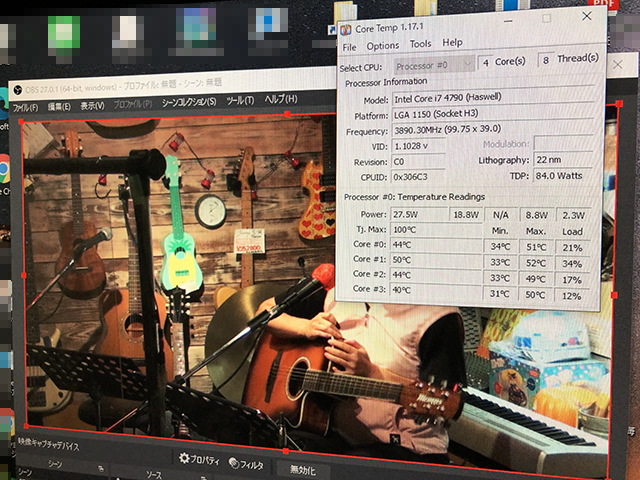Click the Power value 27.5W

[419, 214]
